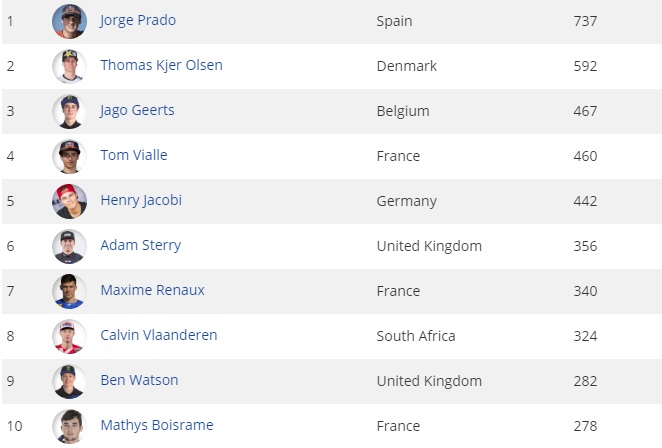Screen dimensions: 662x448
Task: Follow the Jago Geerts name link
Action: click(x=137, y=110)
